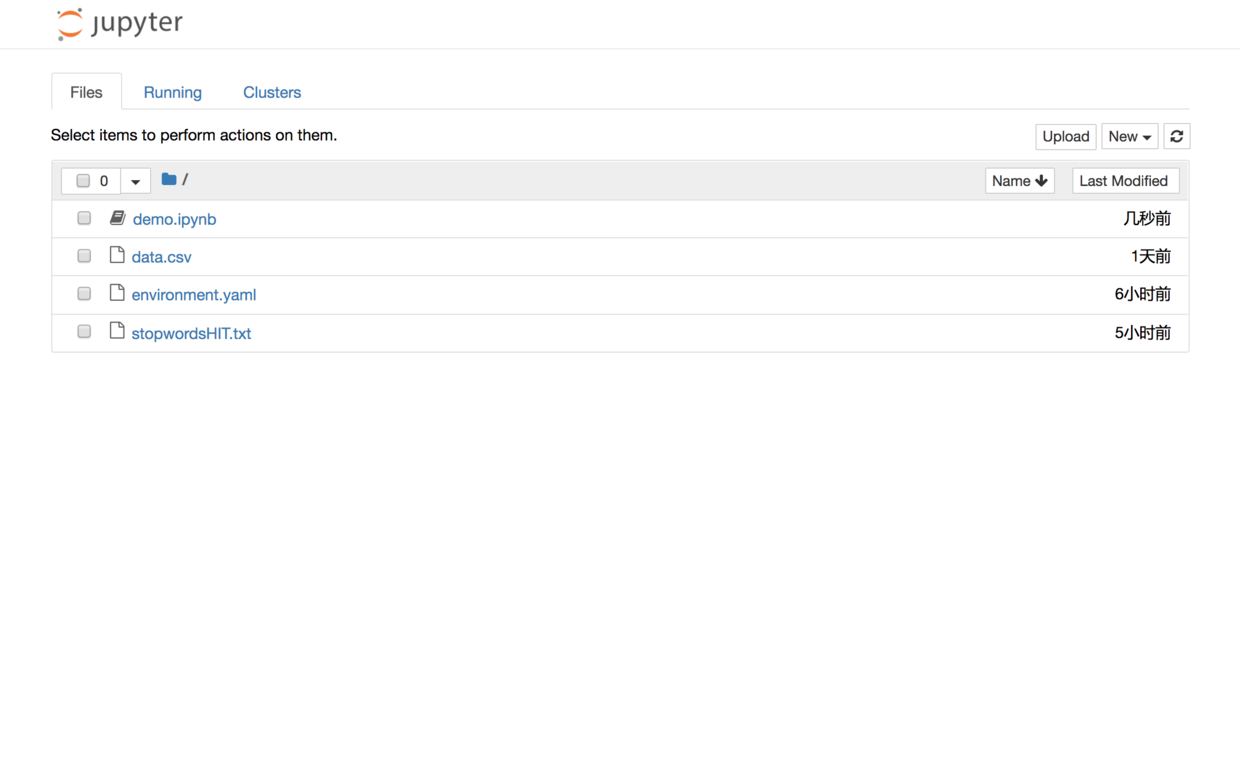Open the Clusters tab
Screen dimensions: 1240x775
point(271,92)
